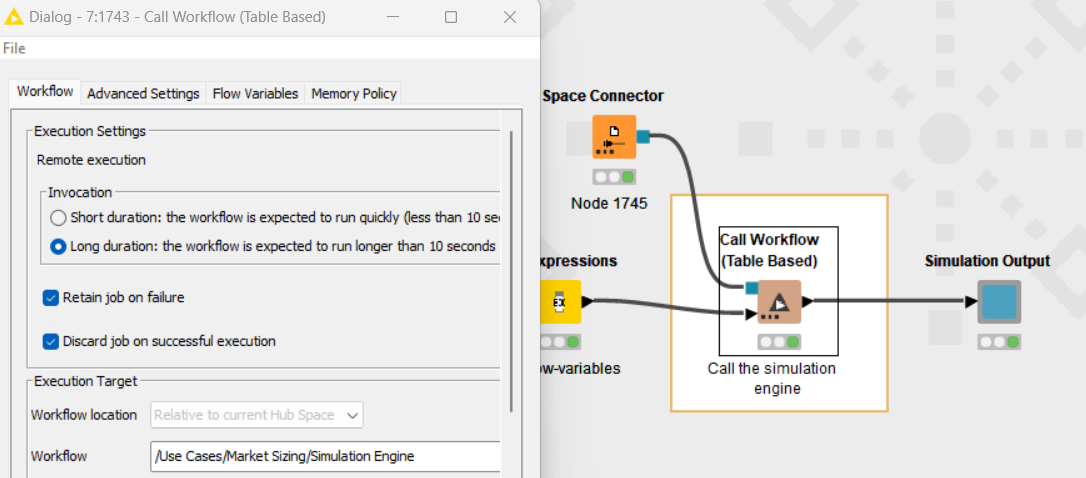The height and width of the screenshot is (478, 1086).
Task: Select the Long duration invocation option
Action: pos(59,246)
